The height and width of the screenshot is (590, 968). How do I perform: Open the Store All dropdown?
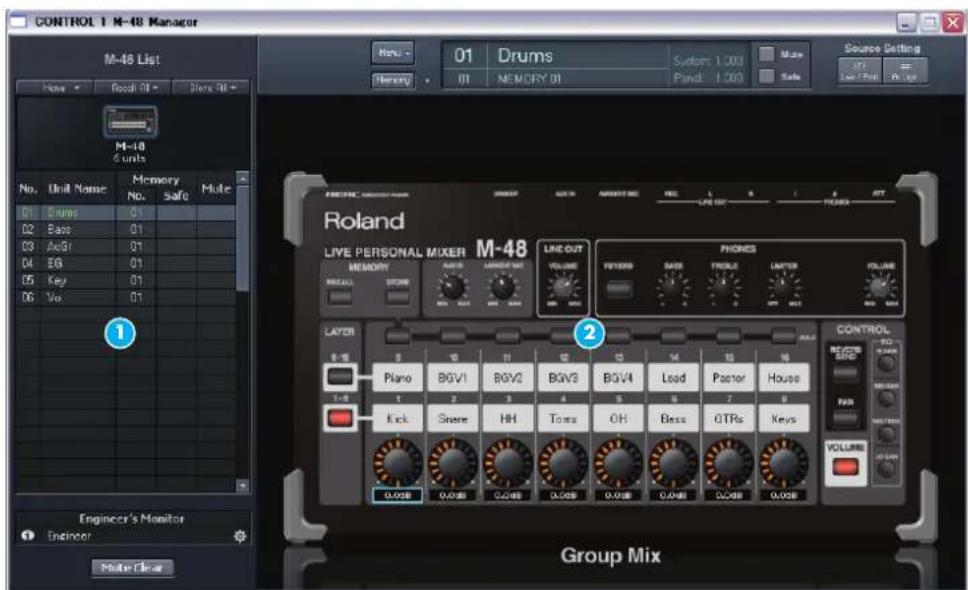click(x=211, y=88)
